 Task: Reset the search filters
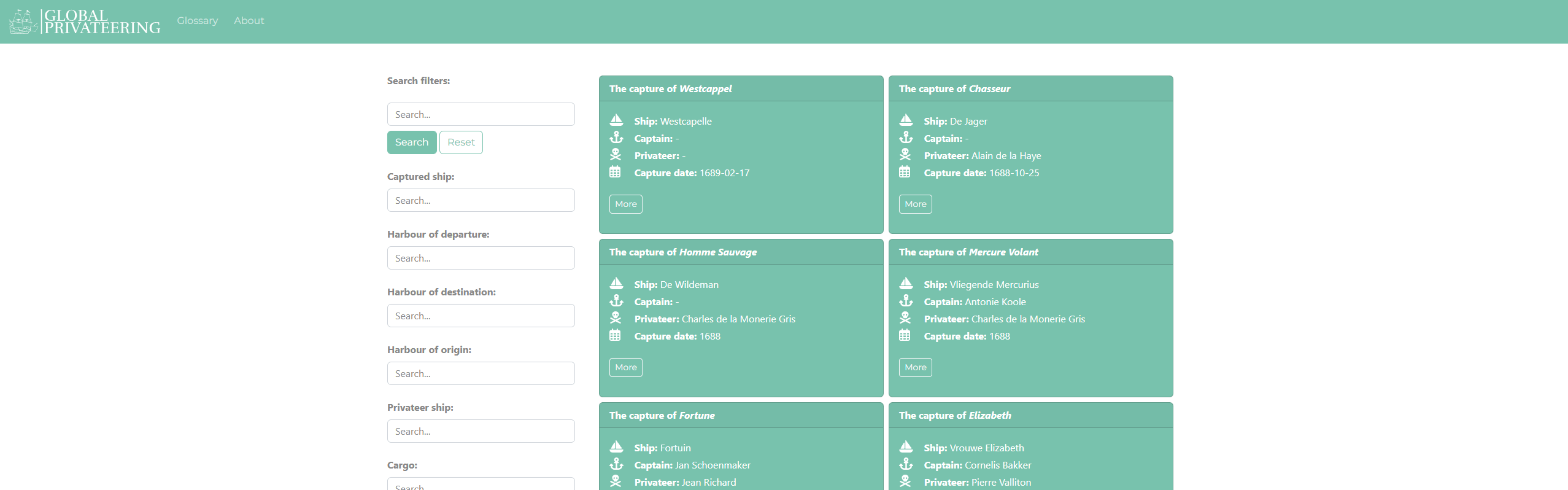click(461, 142)
